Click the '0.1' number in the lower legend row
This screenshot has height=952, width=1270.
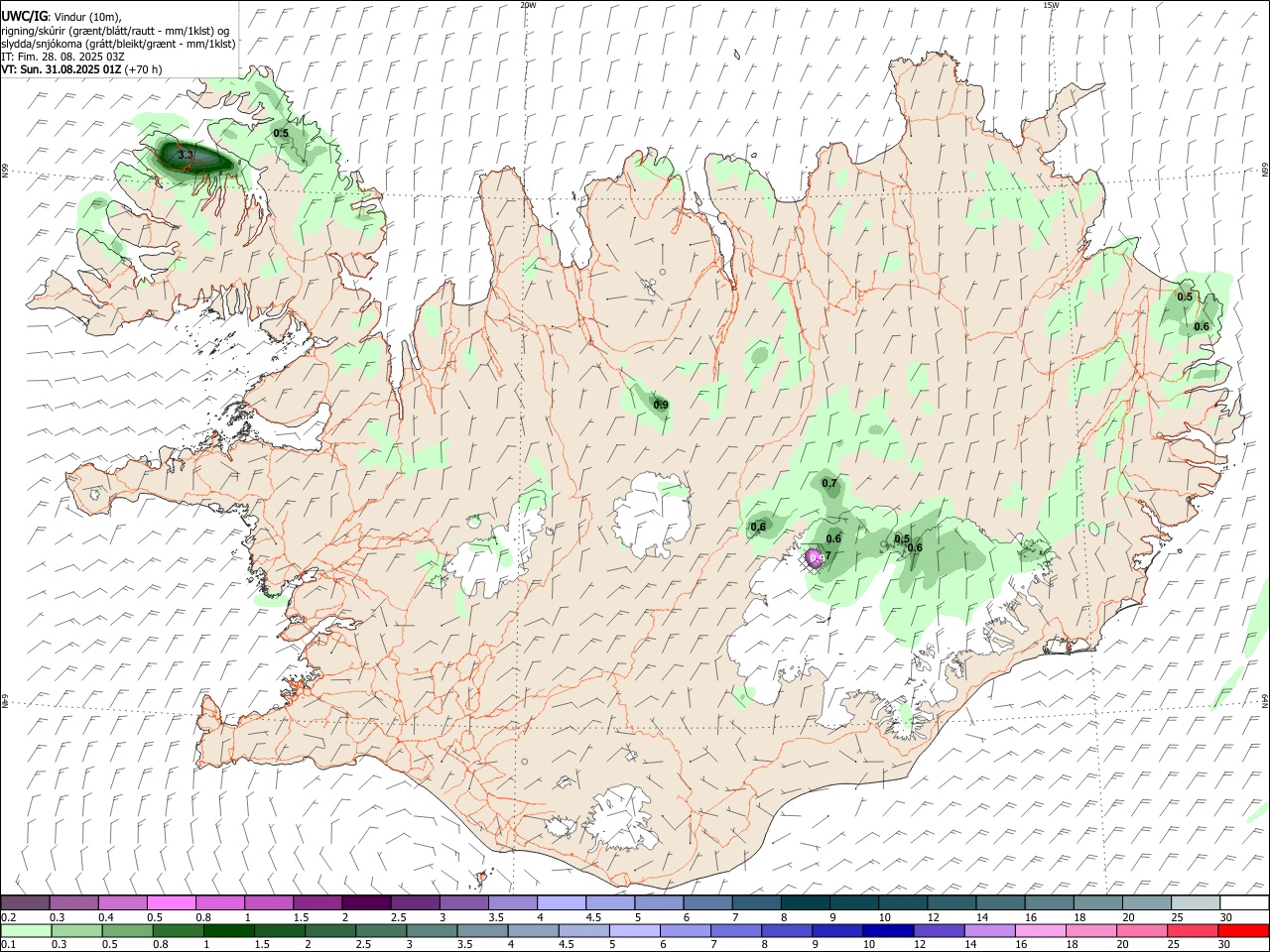[8, 945]
